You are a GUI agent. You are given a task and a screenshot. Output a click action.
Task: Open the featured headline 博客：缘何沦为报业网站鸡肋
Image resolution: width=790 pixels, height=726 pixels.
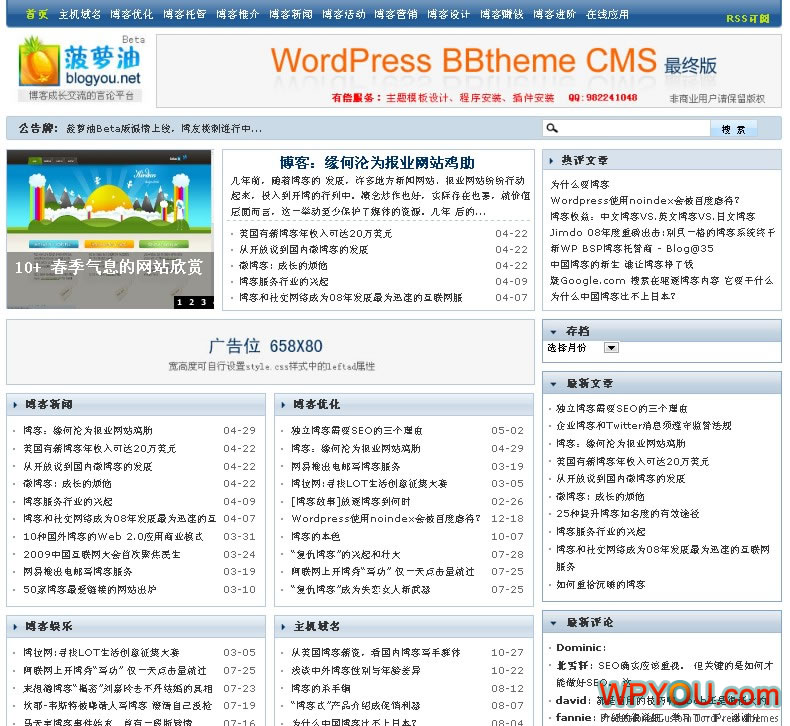point(377,163)
